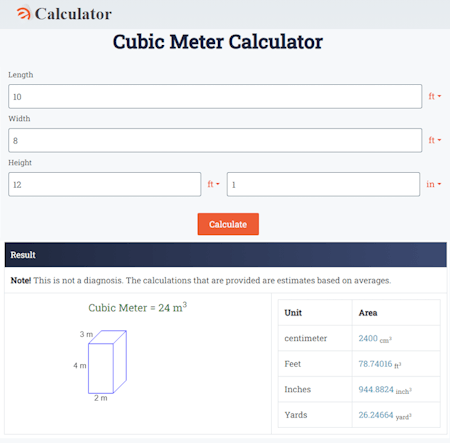Click the 2400 cm³ centimeter value
Viewport: 450px width, 443px height.
(x=375, y=339)
